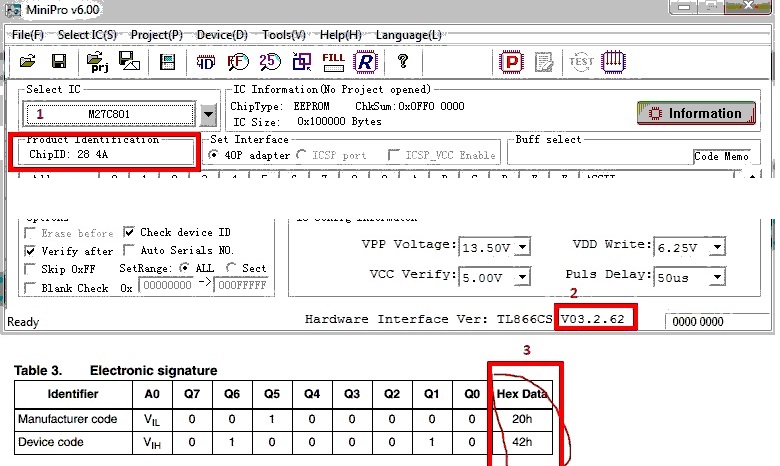The image size is (780, 466).
Task: Enable Auto Serials NO. checkbox
Action: tap(129, 250)
